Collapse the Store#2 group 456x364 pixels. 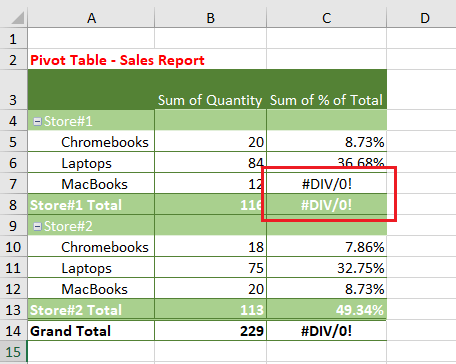(37, 227)
